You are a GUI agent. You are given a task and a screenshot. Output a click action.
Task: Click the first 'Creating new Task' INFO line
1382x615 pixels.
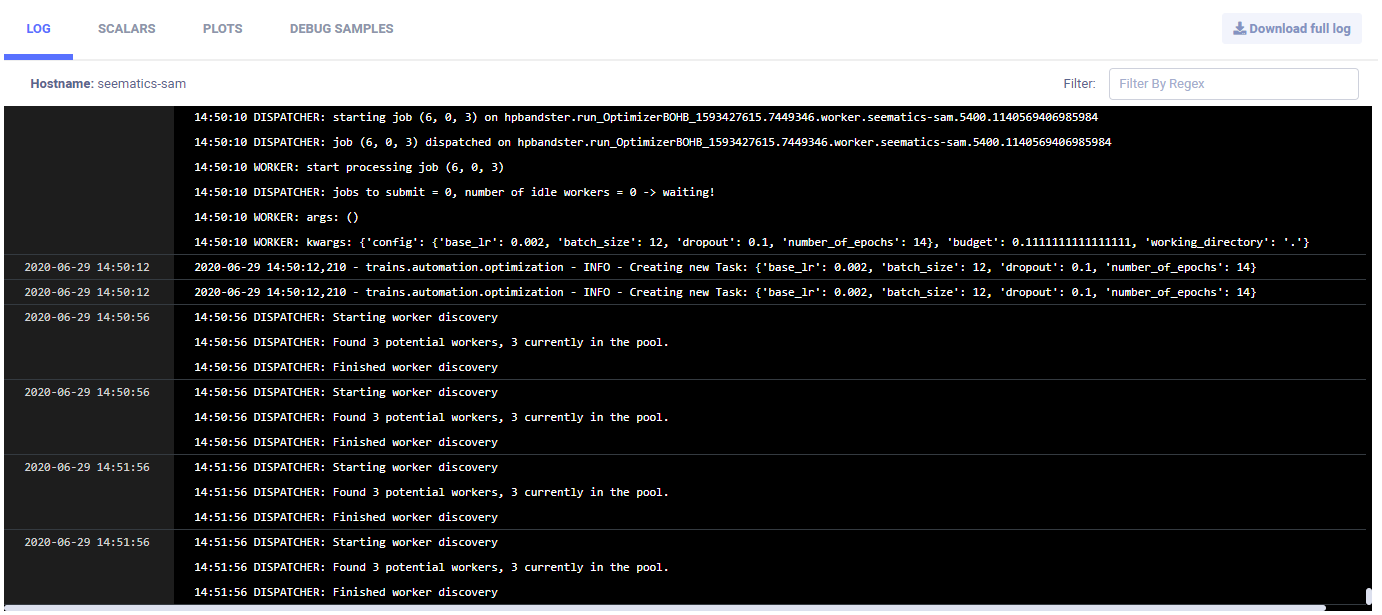[724, 267]
